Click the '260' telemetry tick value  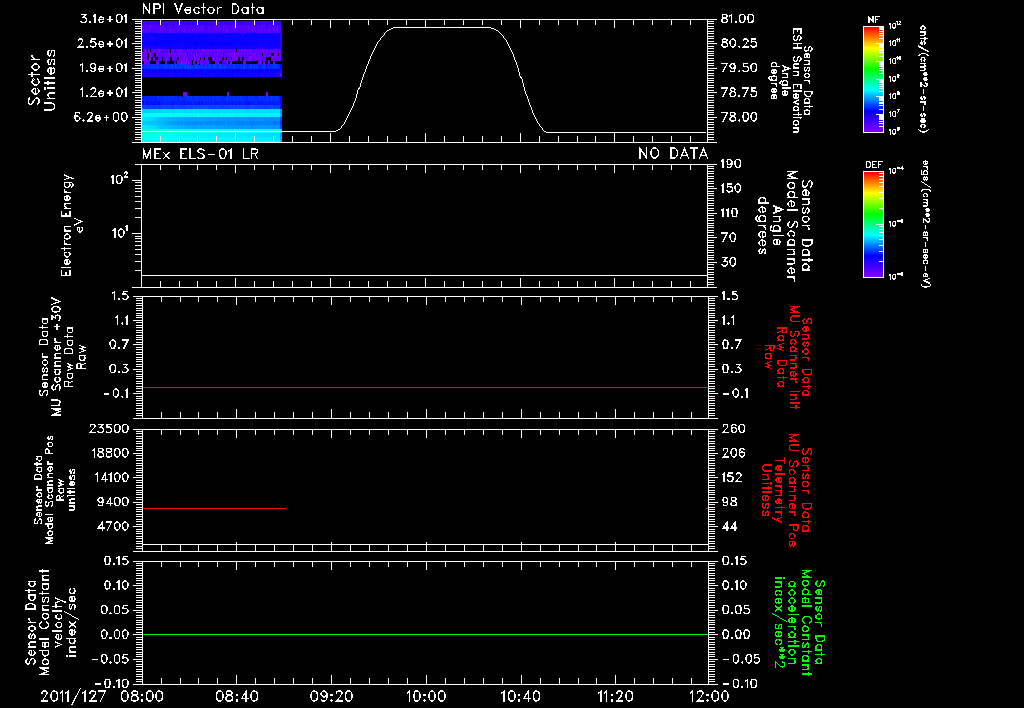click(731, 428)
